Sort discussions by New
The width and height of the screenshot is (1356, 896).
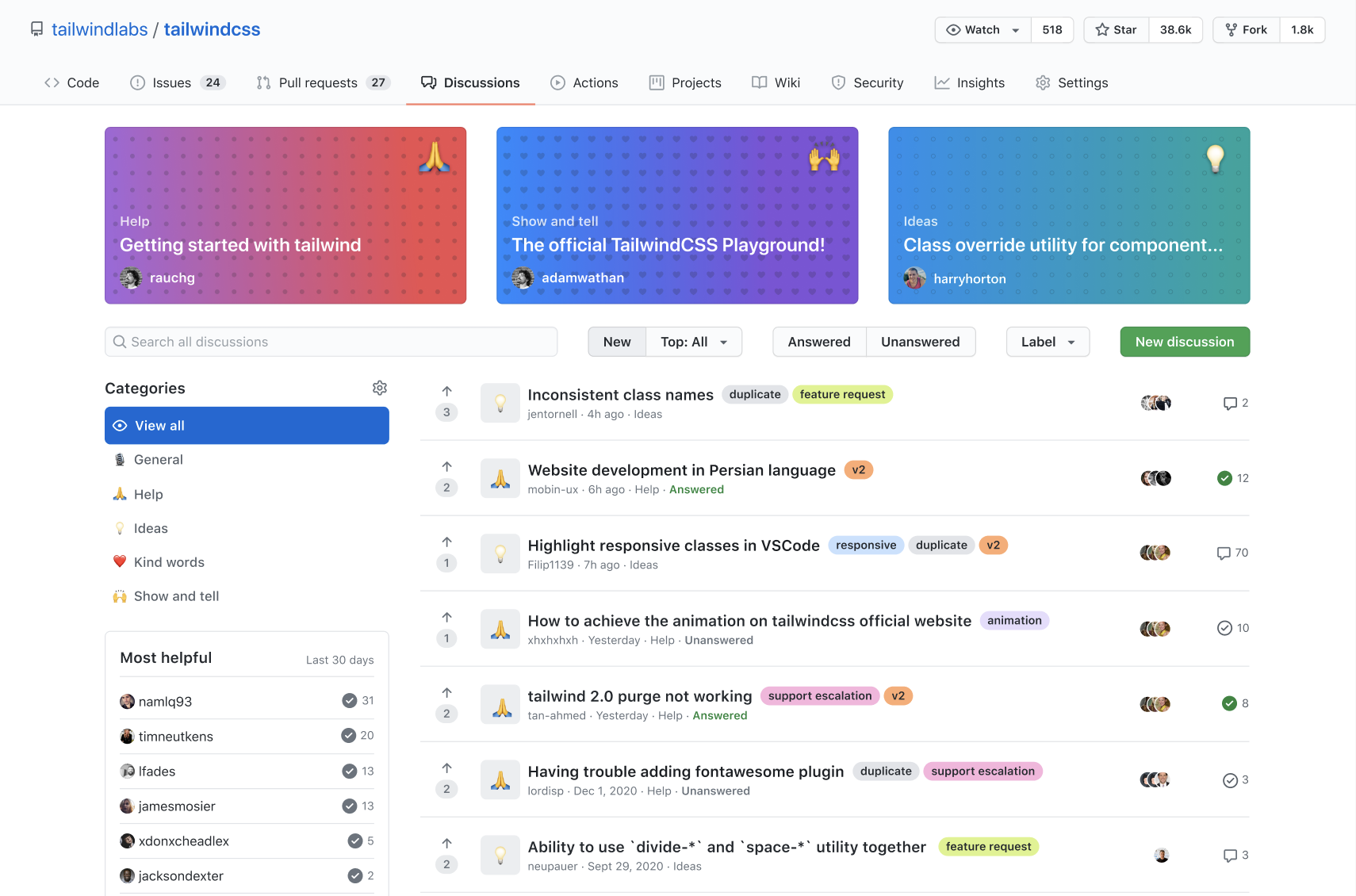616,342
